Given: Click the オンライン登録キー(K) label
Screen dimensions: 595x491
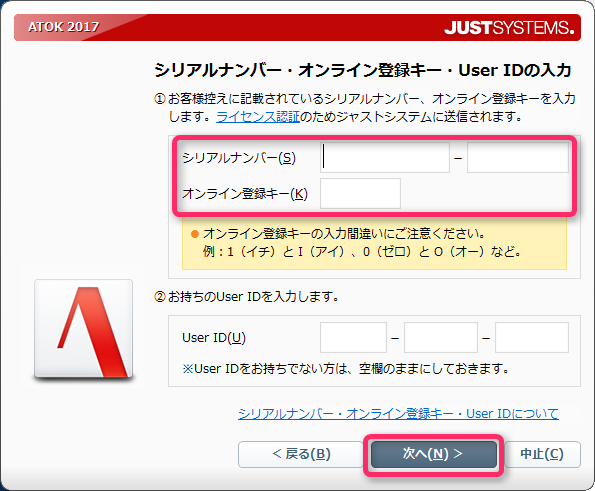Looking at the screenshot, I should [245, 194].
